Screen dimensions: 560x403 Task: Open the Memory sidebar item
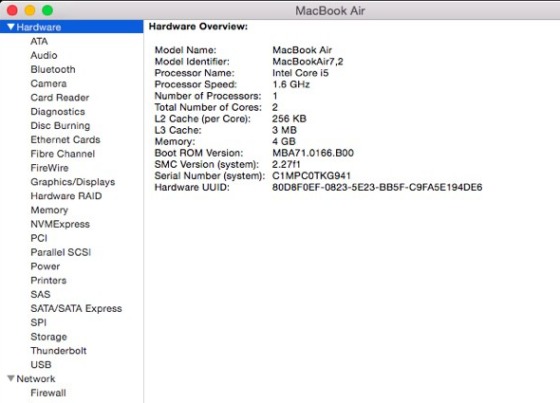(x=49, y=210)
